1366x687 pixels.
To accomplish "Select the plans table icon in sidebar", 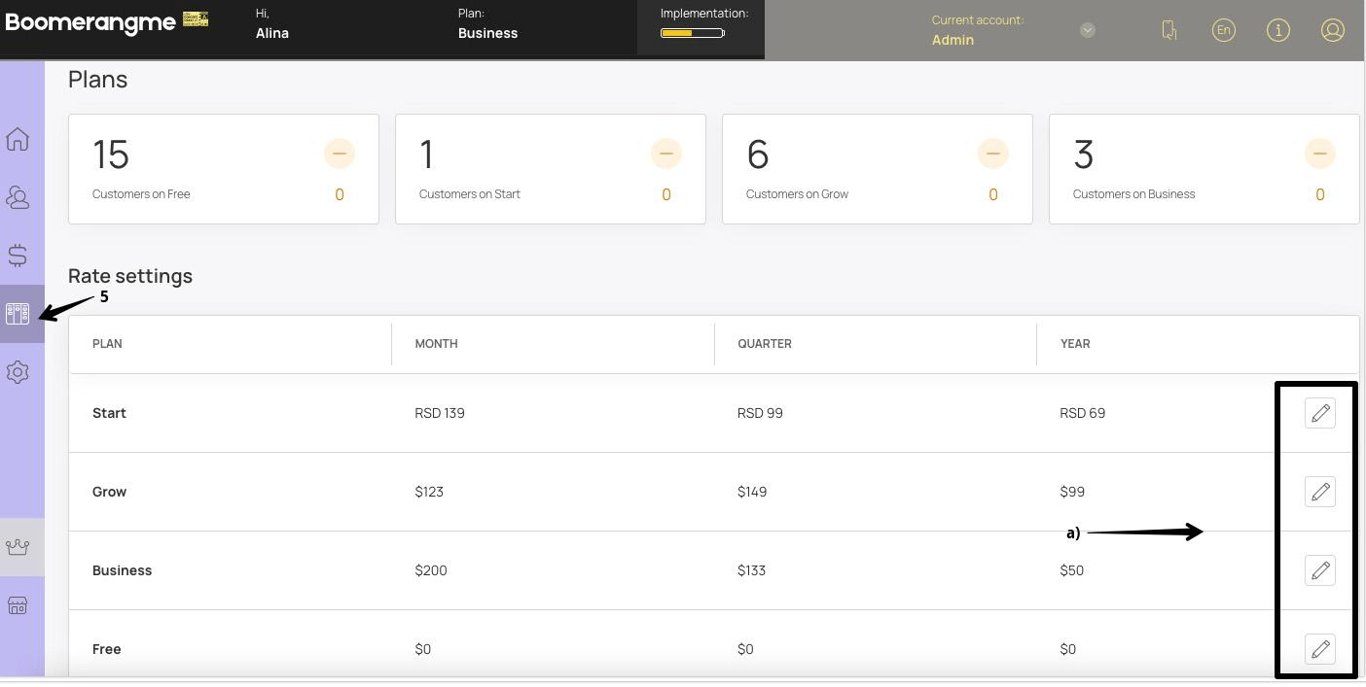I will (x=18, y=314).
